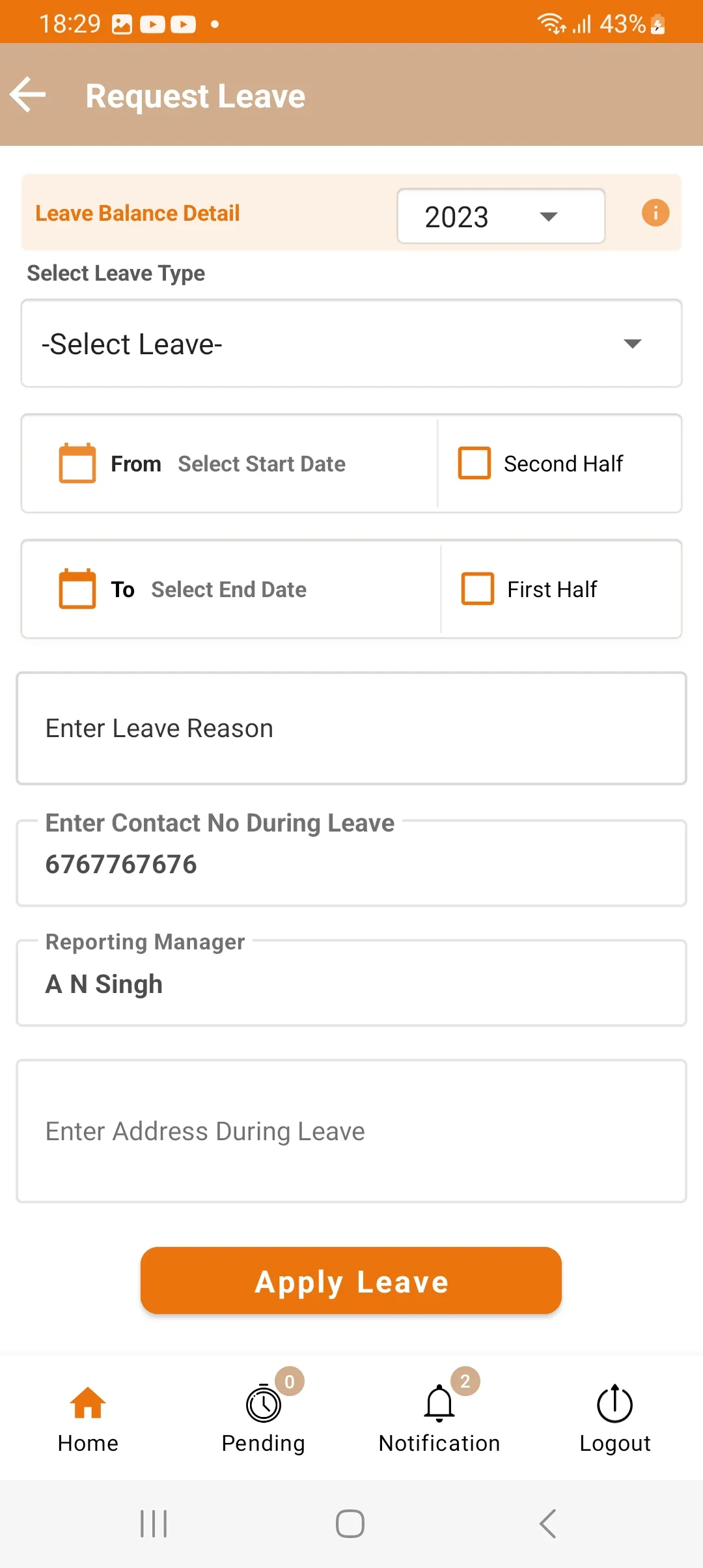703x1568 pixels.
Task: Submit with the Apply Leave button
Action: pyautogui.click(x=351, y=1281)
